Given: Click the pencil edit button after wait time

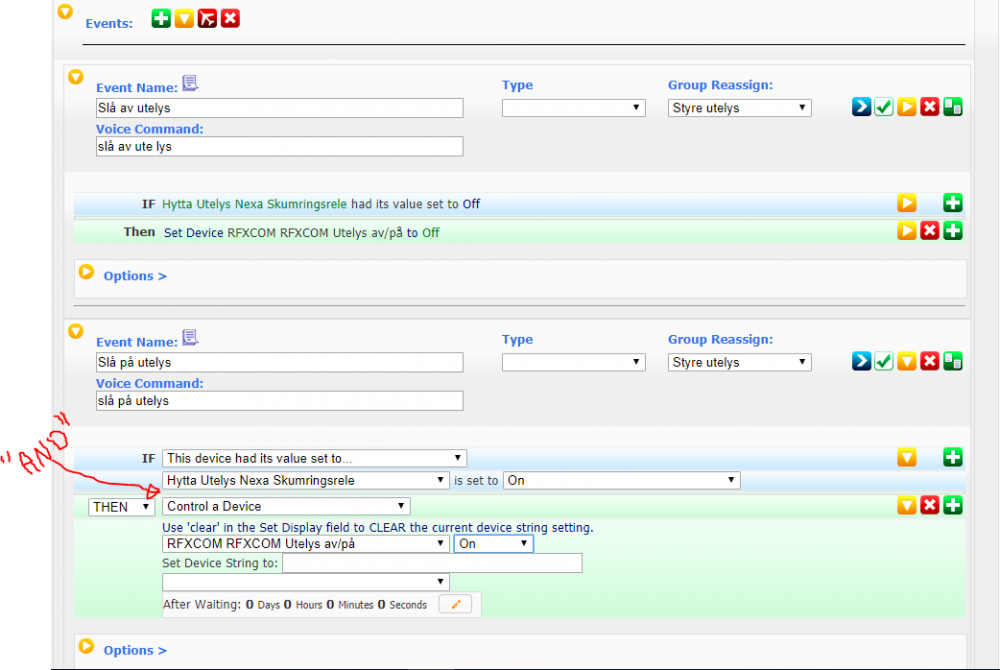Looking at the screenshot, I should click(455, 604).
